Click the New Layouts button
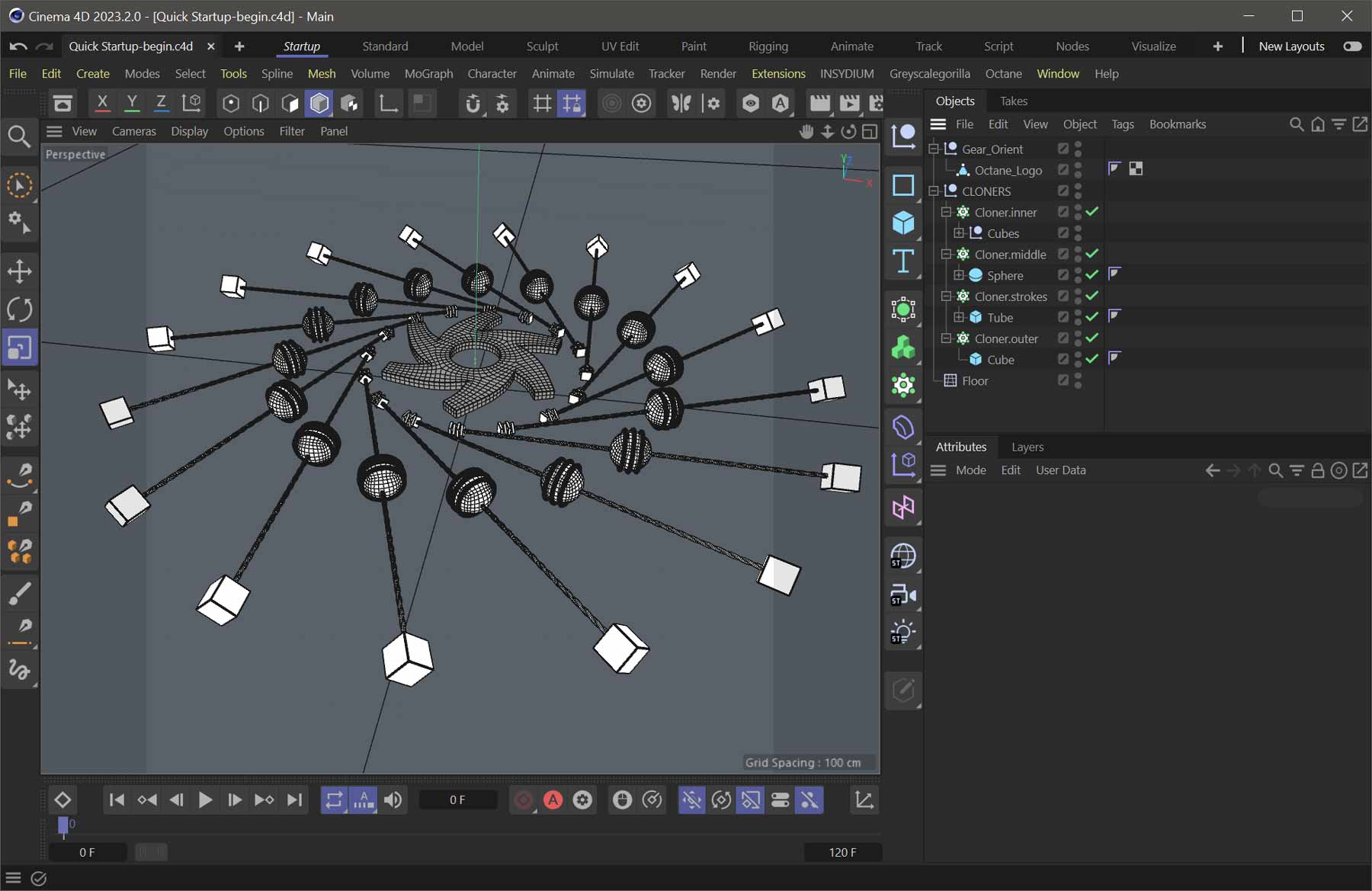1372x891 pixels. [1291, 46]
